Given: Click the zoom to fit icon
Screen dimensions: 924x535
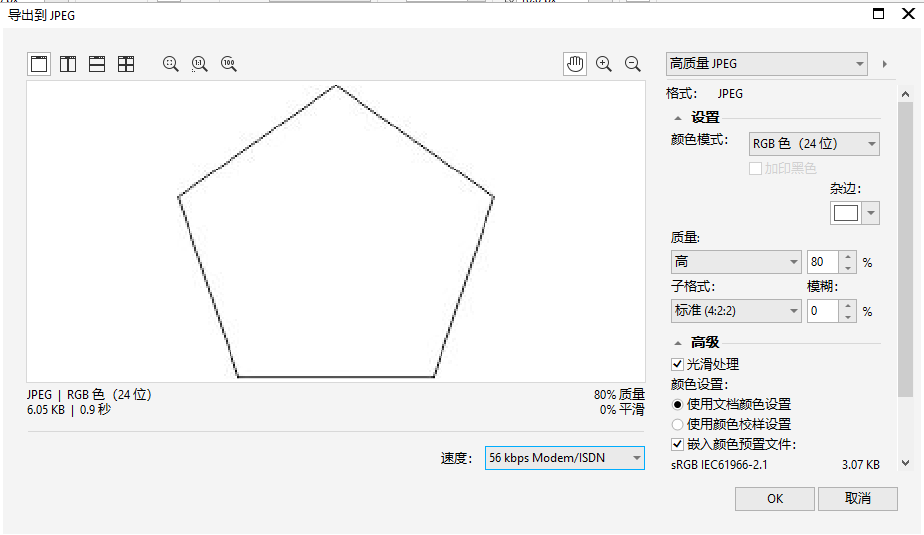Looking at the screenshot, I should pyautogui.click(x=171, y=64).
